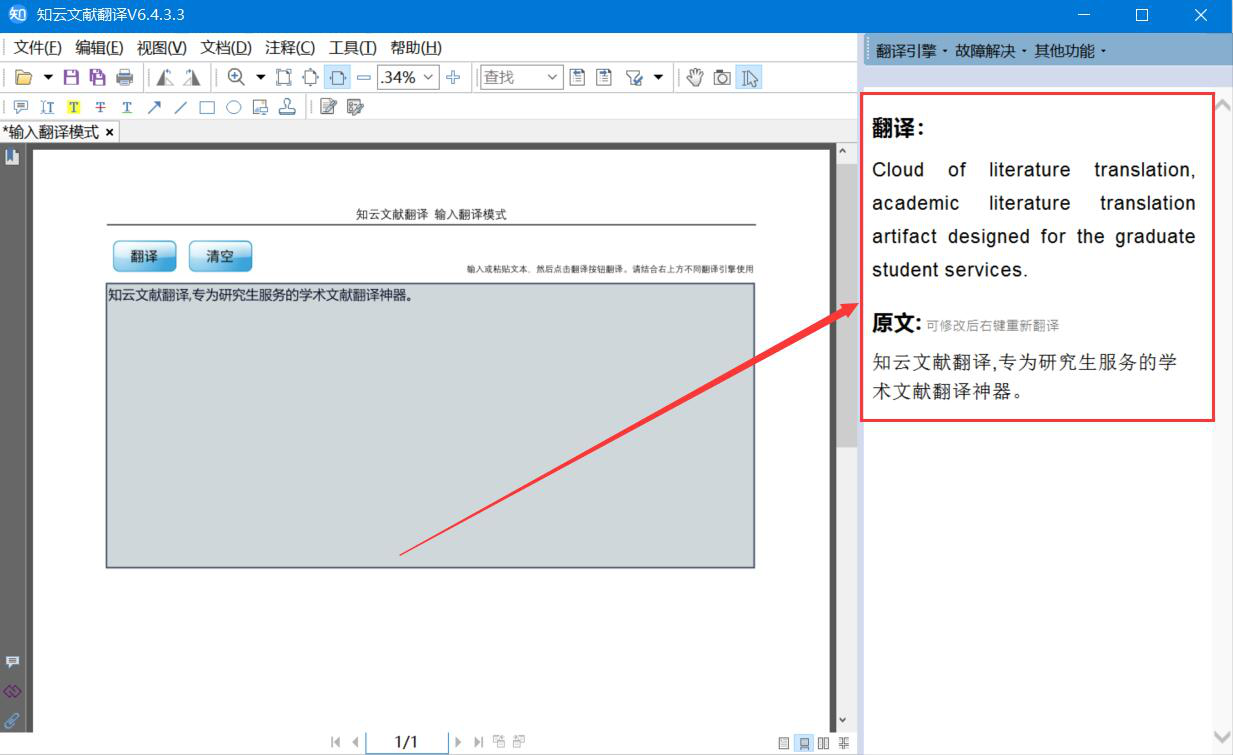This screenshot has height=755, width=1233.
Task: Click the Save As double-floppy icon
Action: click(x=97, y=78)
